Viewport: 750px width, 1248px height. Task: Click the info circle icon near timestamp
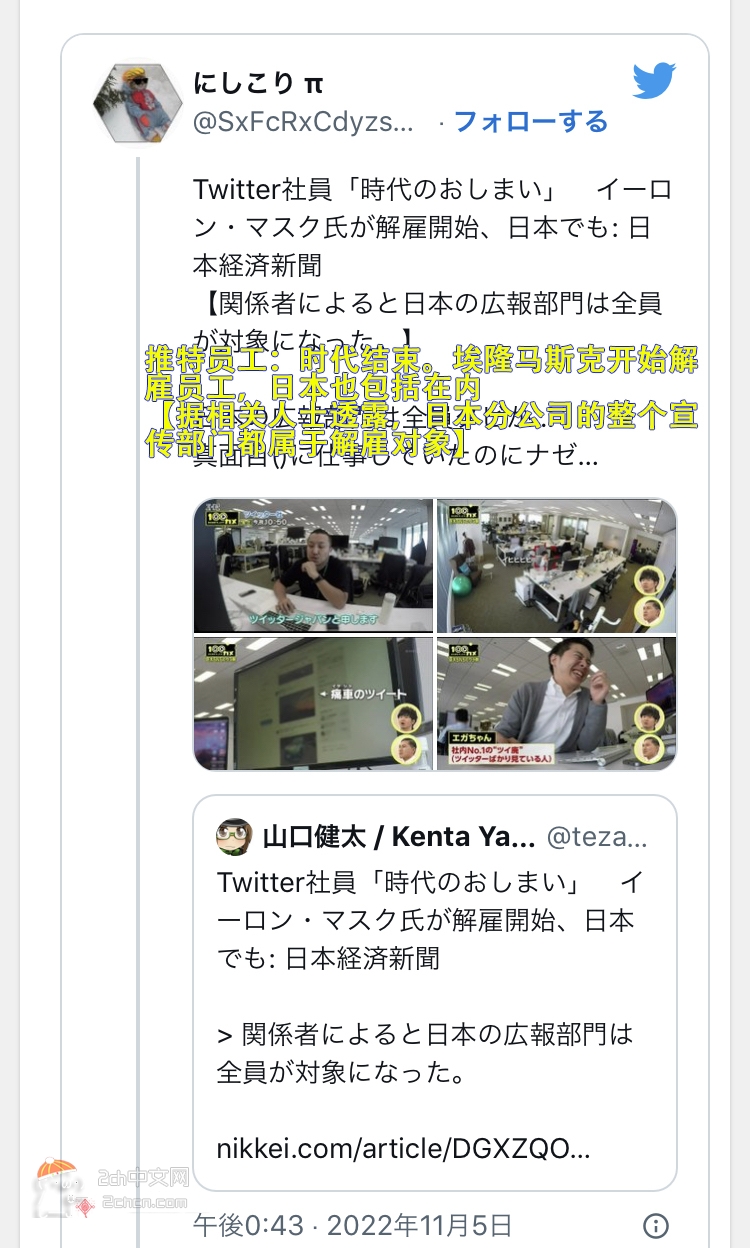pyautogui.click(x=655, y=1225)
